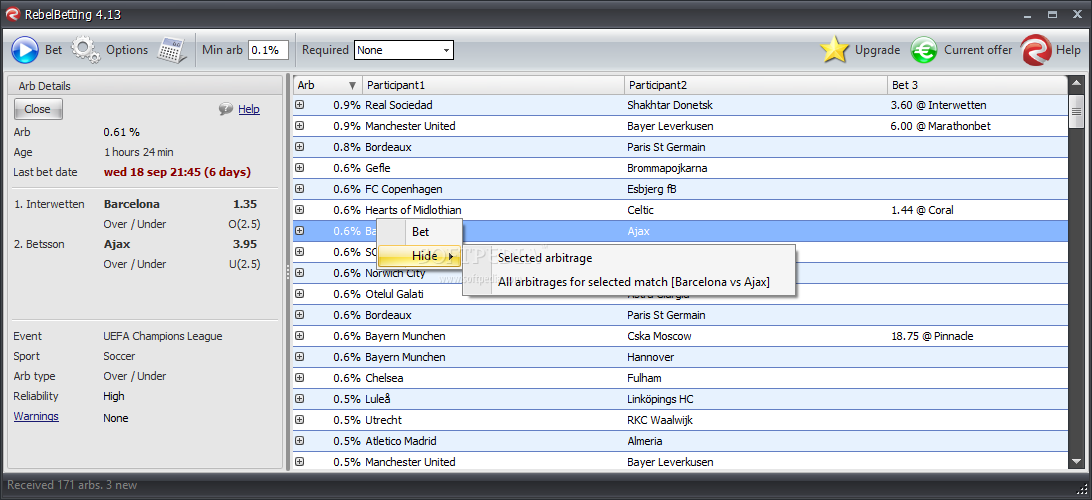Expand the Norwich City row
The image size is (1092, 500).
click(x=299, y=273)
